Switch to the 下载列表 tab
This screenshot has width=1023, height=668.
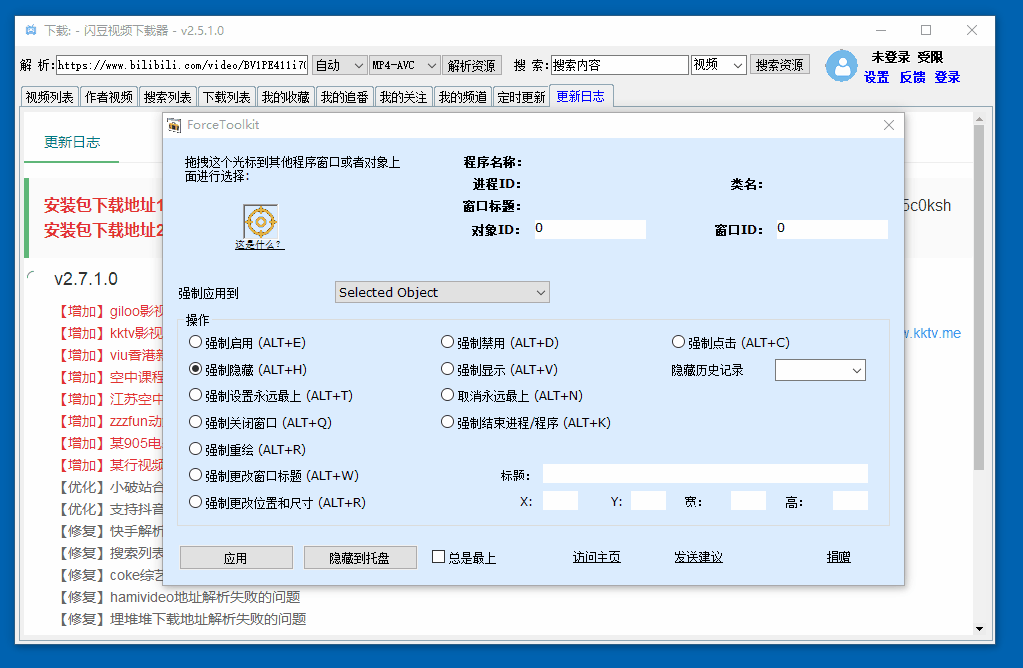[226, 97]
